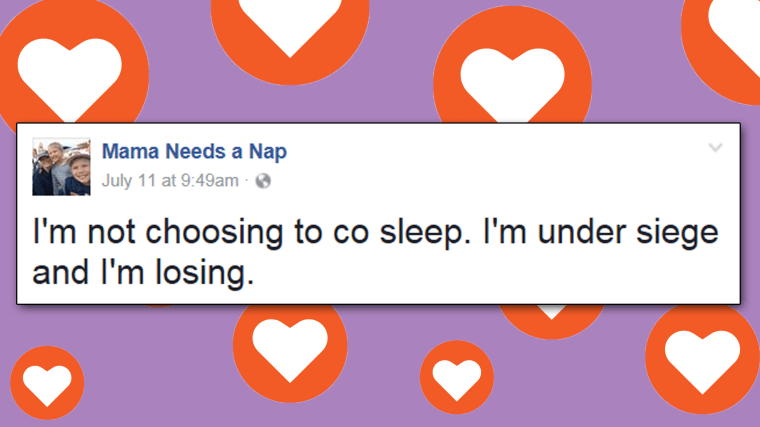760x427 pixels.
Task: Open the post options chevron dropdown
Action: pyautogui.click(x=714, y=148)
